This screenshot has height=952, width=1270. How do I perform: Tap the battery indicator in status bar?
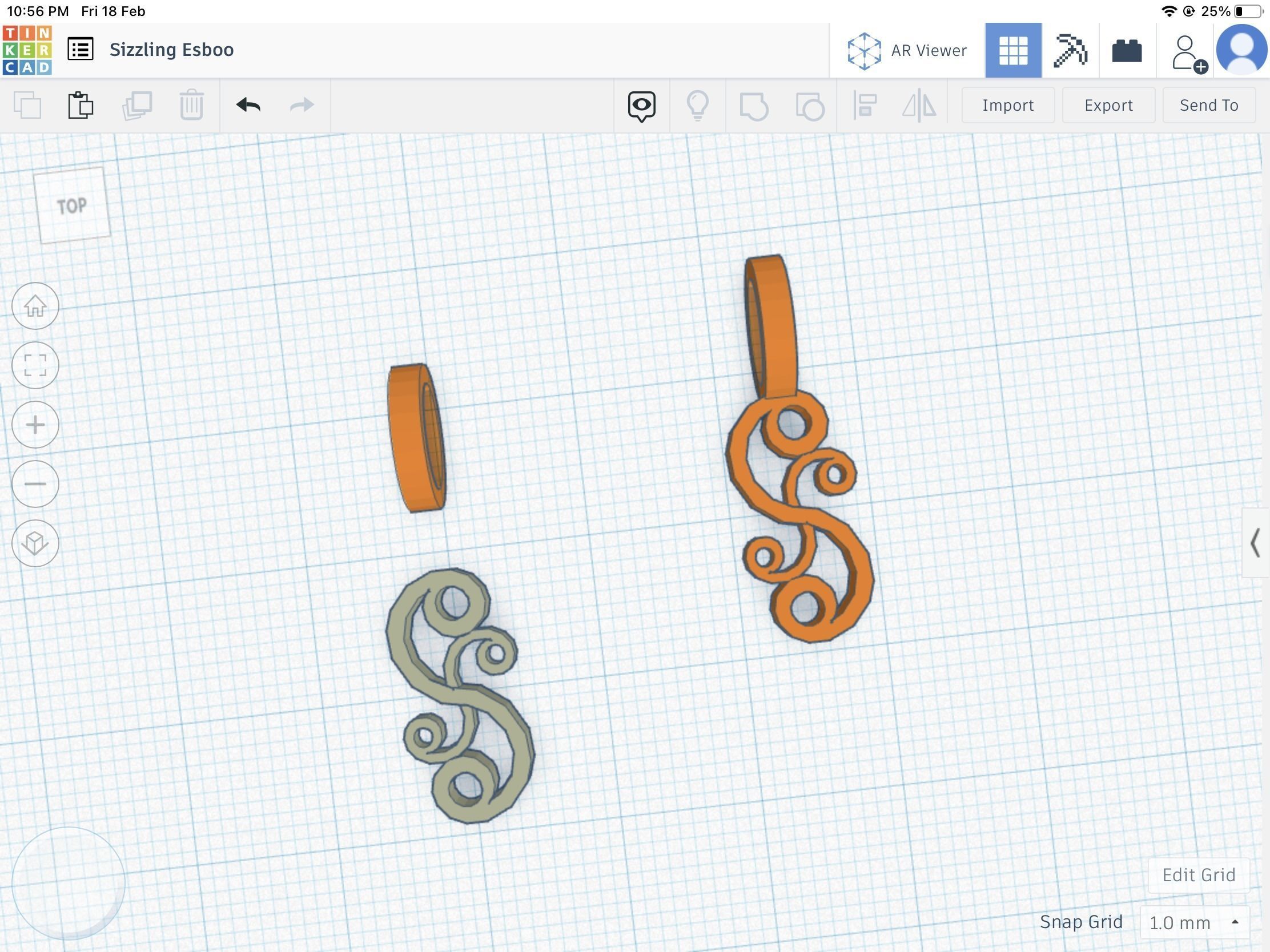(x=1249, y=11)
